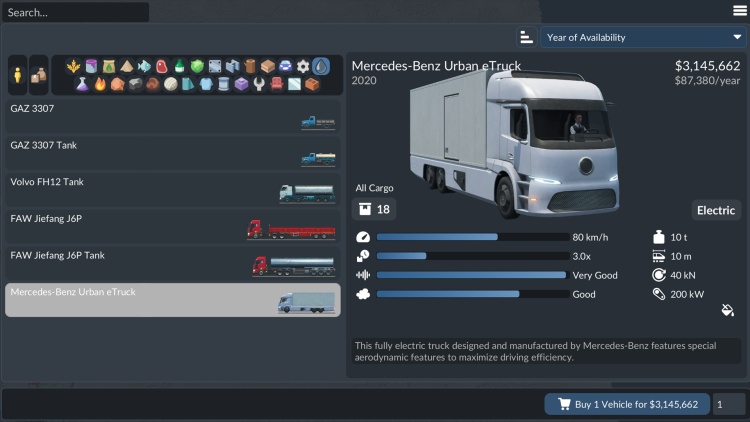This screenshot has width=750, height=422.
Task: Toggle the sort order icon button
Action: (527, 37)
